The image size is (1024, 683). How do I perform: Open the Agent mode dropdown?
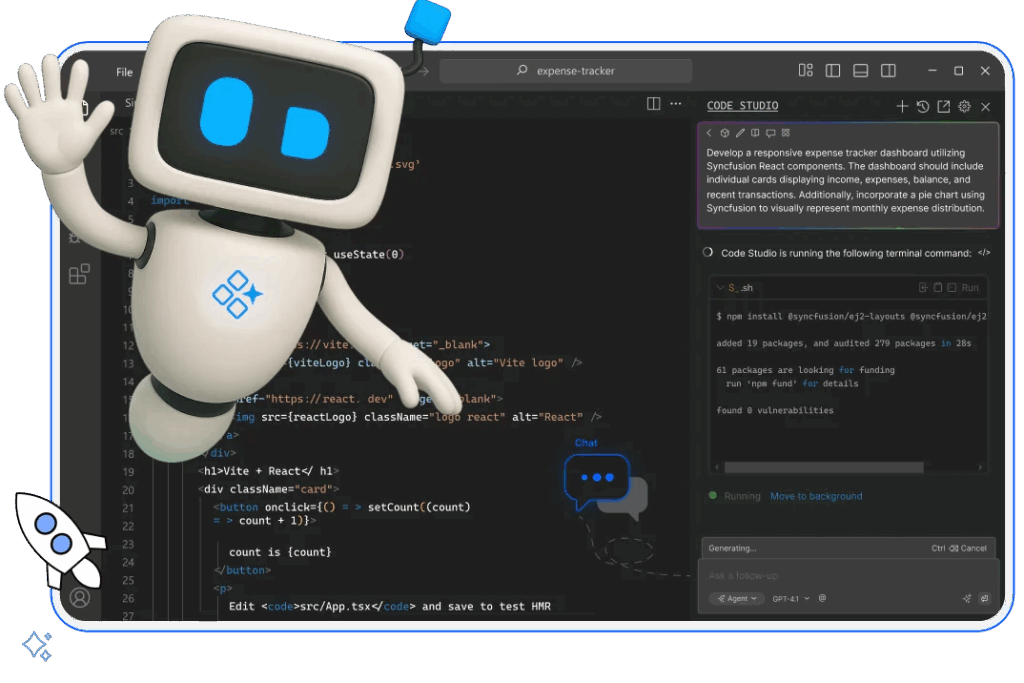(x=737, y=599)
